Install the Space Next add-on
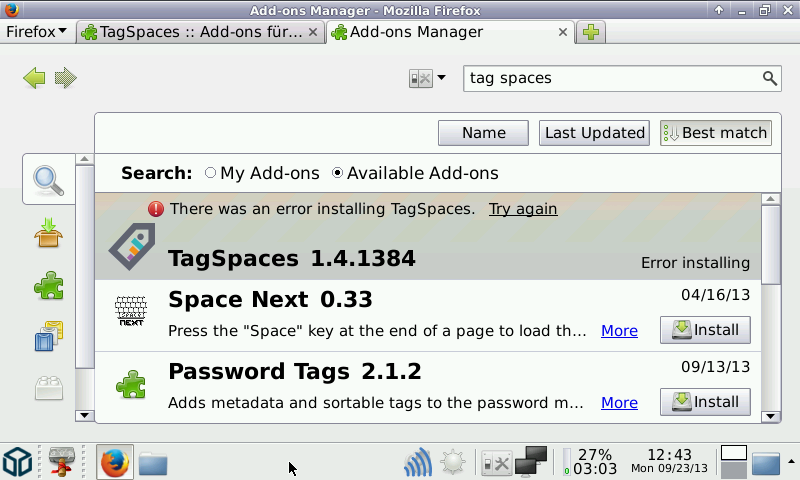Screen dimensions: 800x480 pos(705,330)
